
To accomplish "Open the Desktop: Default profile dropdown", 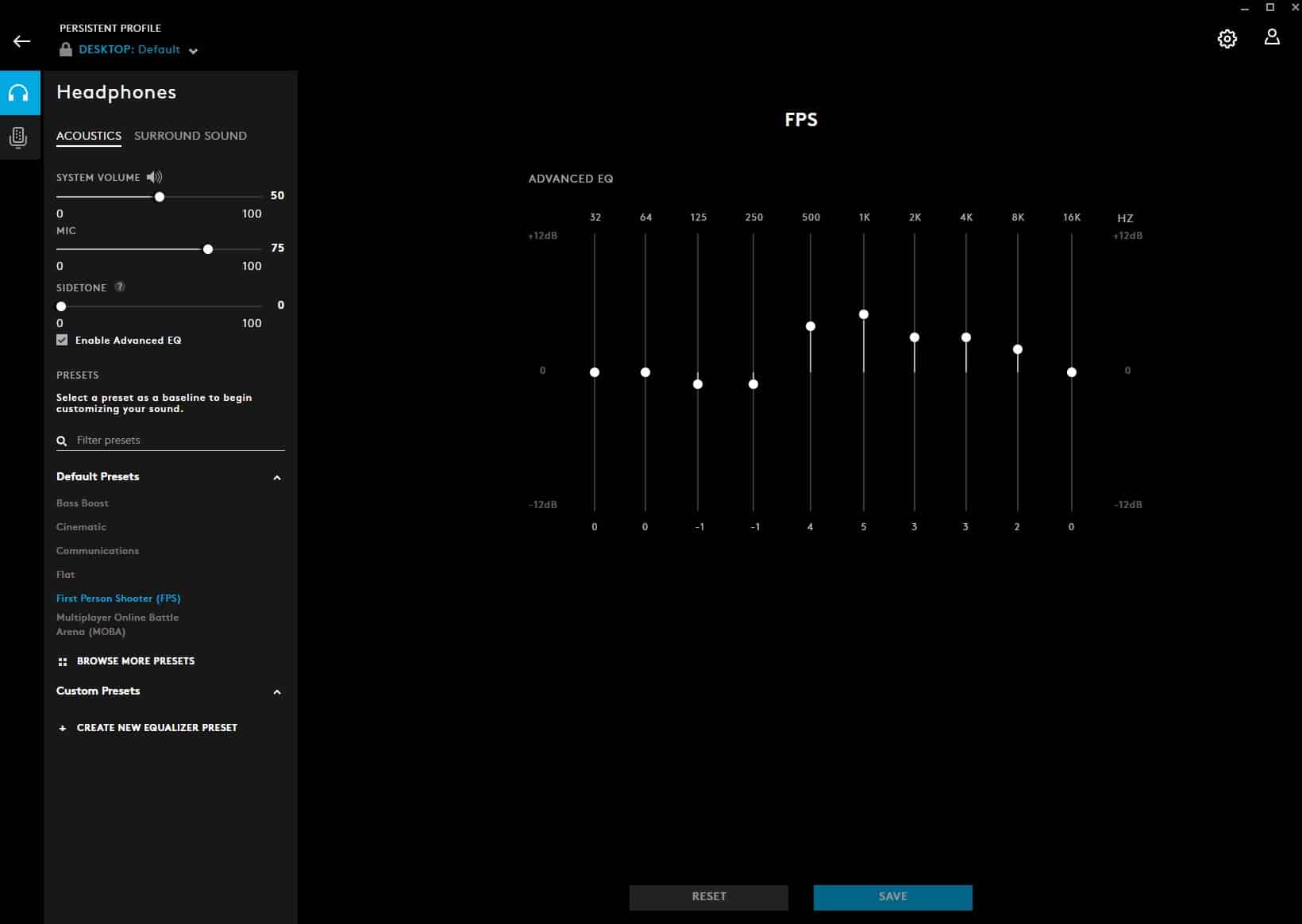I will click(x=137, y=49).
